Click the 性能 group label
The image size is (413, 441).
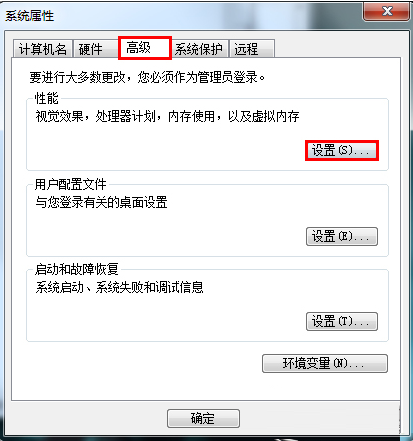click(x=47, y=98)
